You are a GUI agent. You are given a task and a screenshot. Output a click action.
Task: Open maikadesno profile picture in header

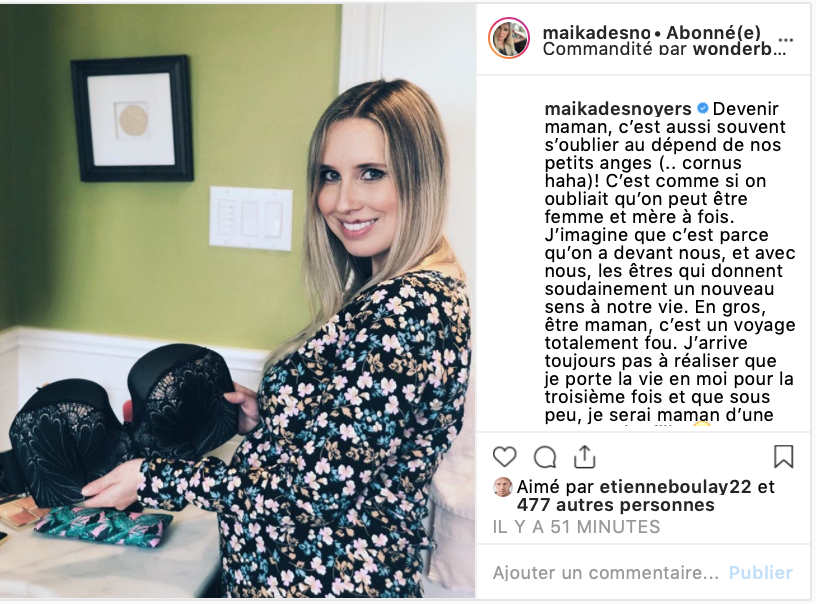[508, 38]
